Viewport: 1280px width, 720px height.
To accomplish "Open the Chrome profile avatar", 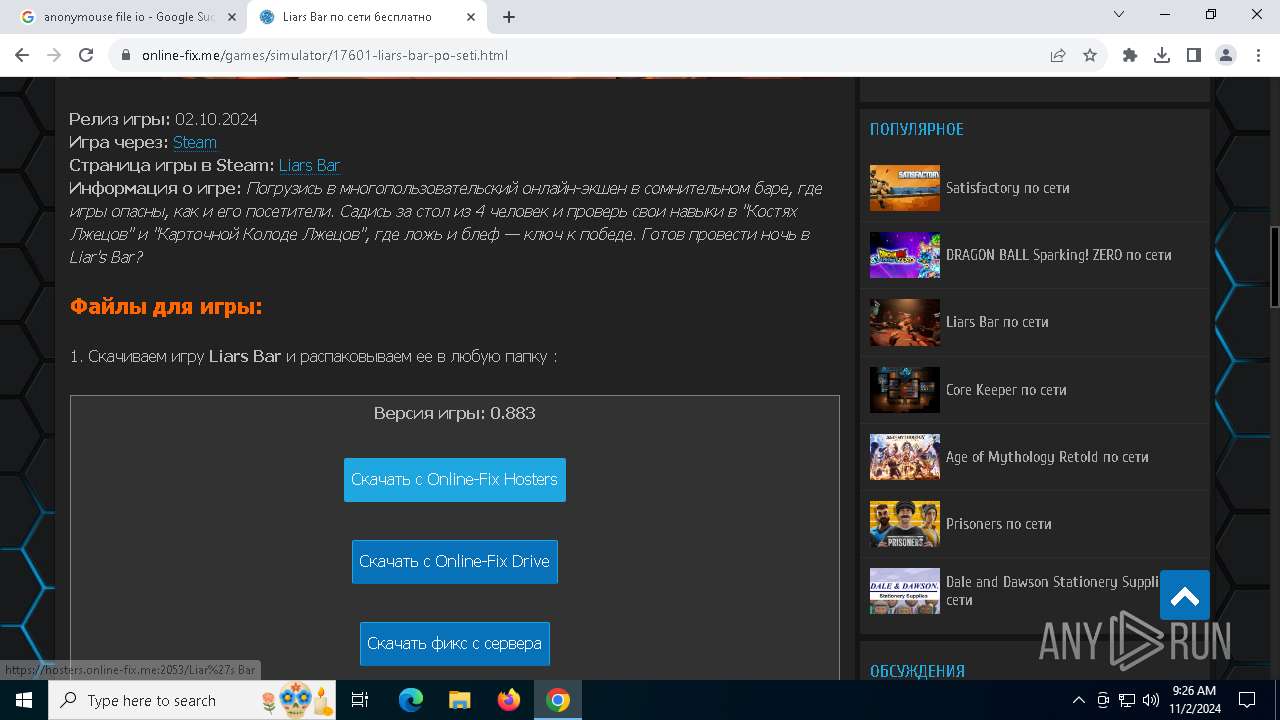I will [x=1226, y=55].
